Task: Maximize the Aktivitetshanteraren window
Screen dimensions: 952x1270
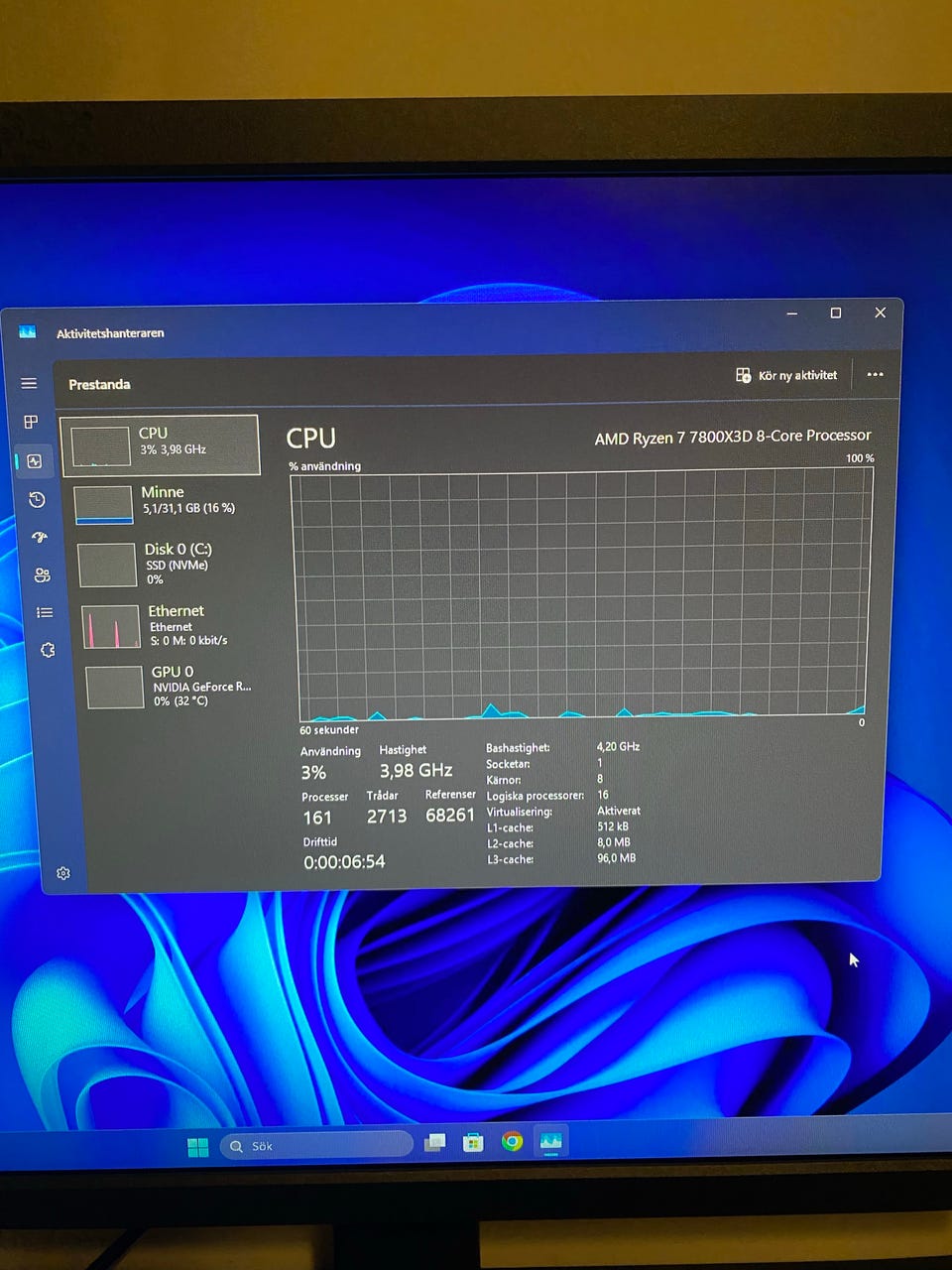Action: pyautogui.click(x=836, y=313)
